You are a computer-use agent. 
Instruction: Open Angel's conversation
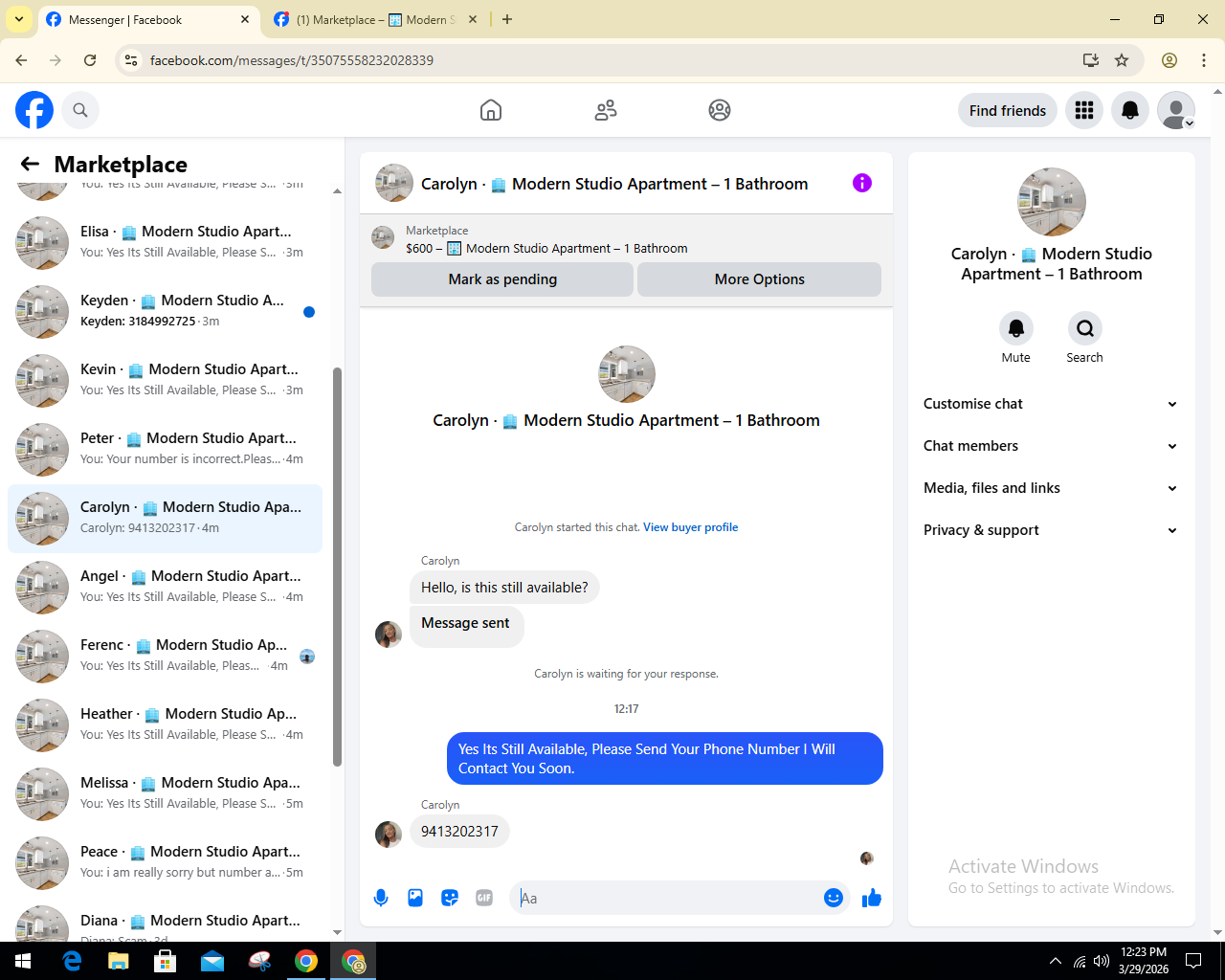(165, 587)
